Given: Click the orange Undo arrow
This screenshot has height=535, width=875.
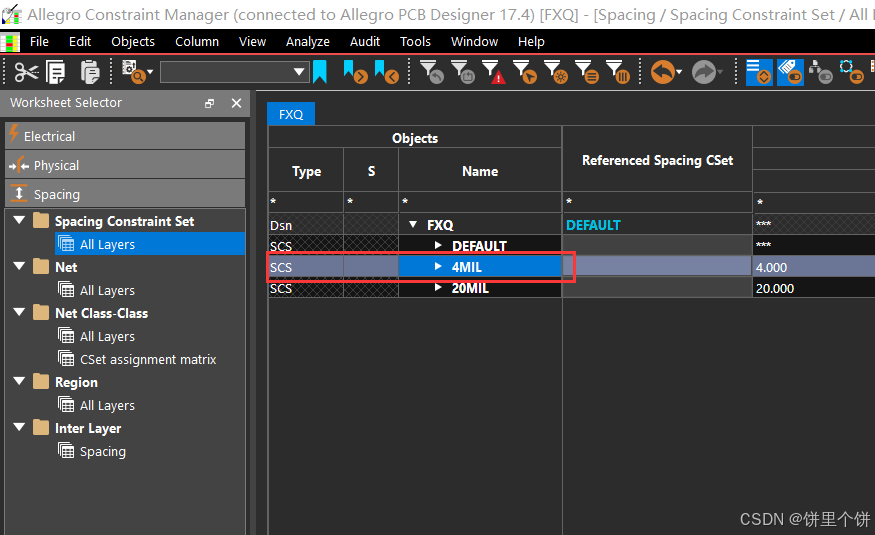Looking at the screenshot, I should pos(662,72).
